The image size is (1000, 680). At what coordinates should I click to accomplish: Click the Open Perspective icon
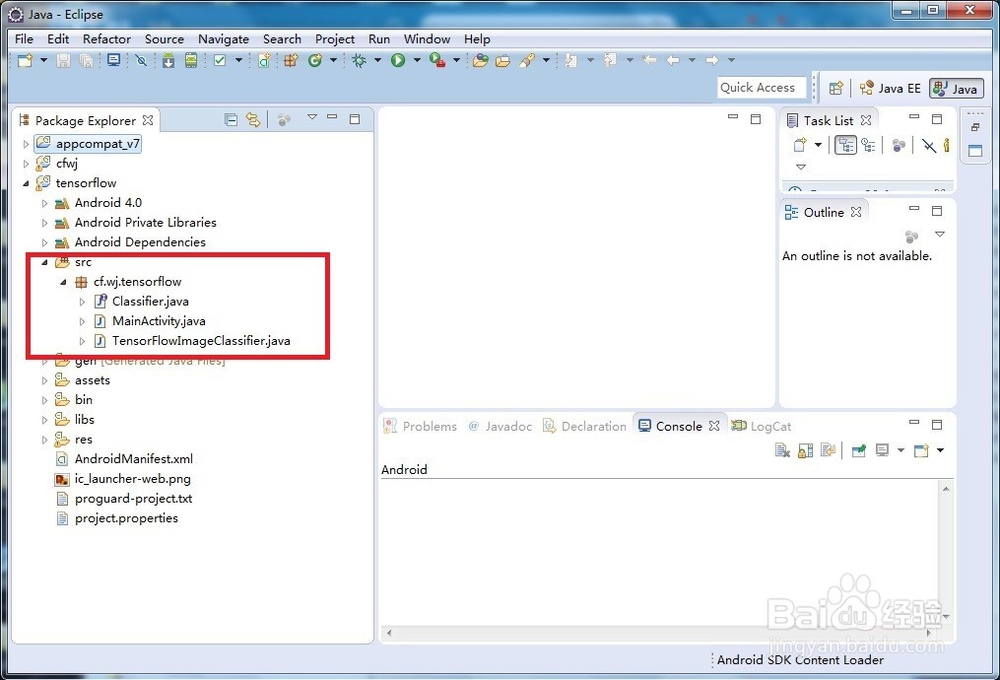point(836,88)
